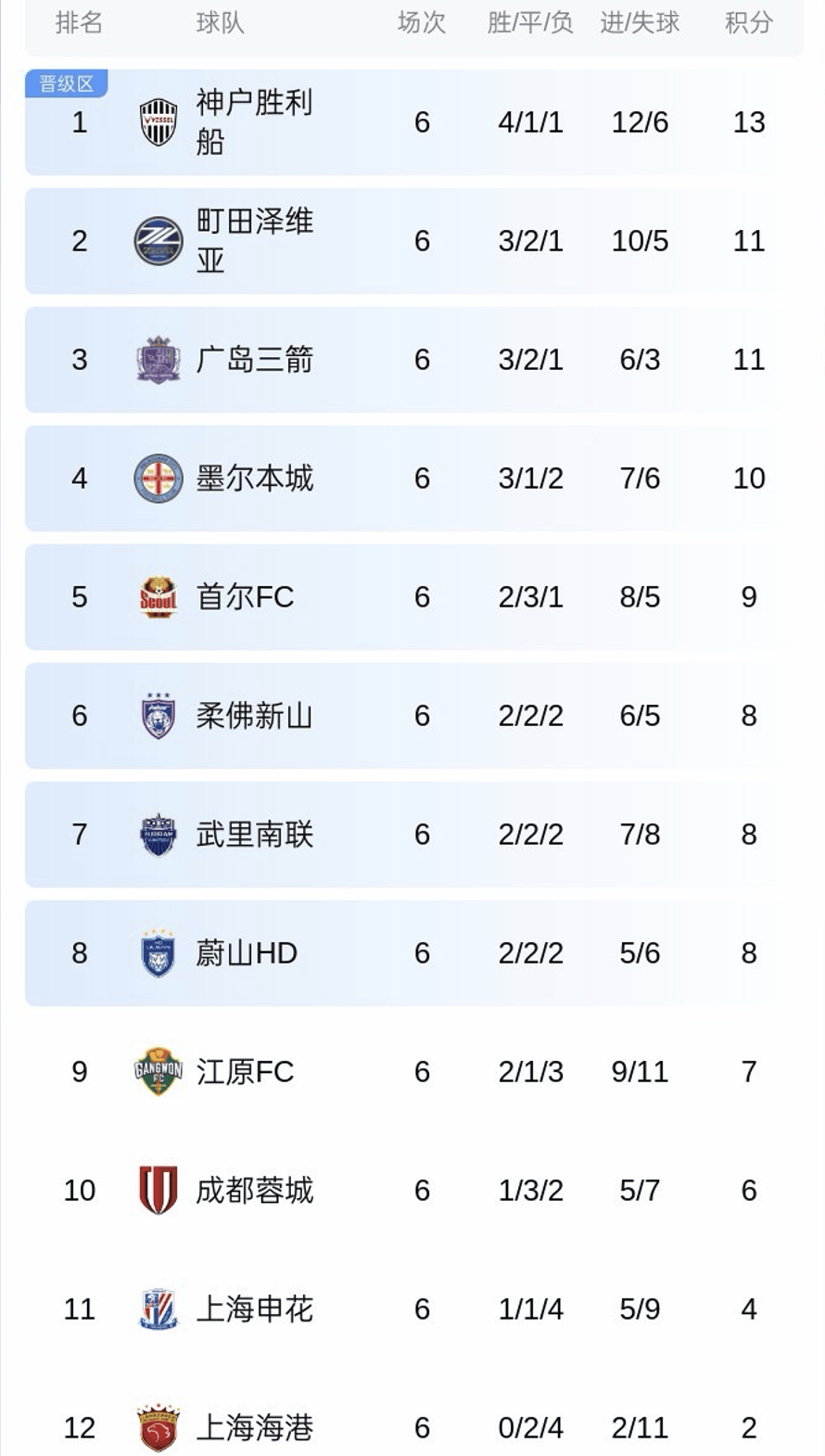
Task: Click the Vissel Kobe team logo
Action: pos(159,122)
